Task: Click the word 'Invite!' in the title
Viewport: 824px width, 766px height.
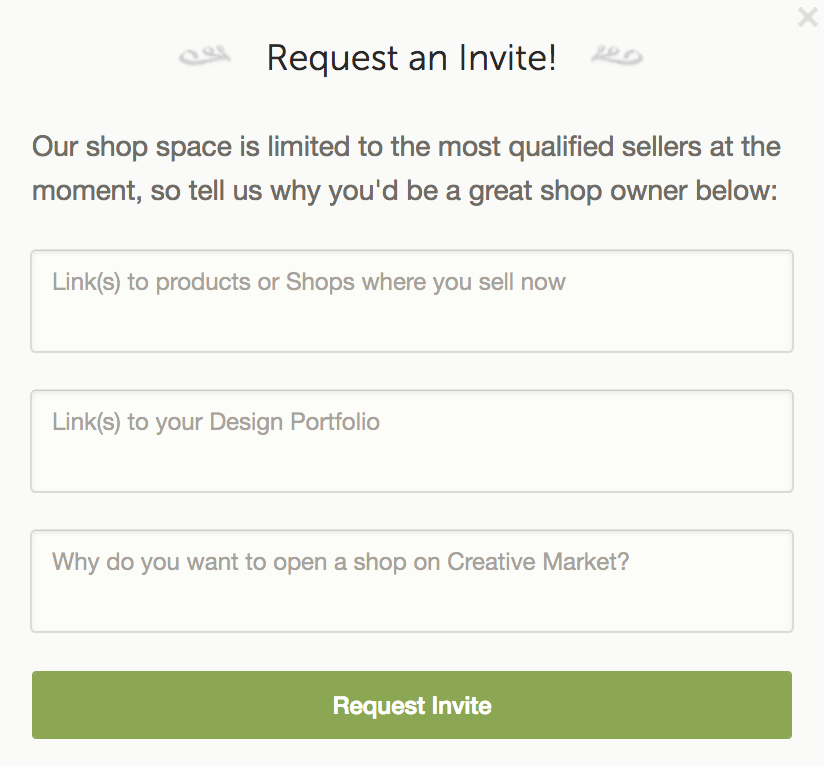Action: pos(507,57)
